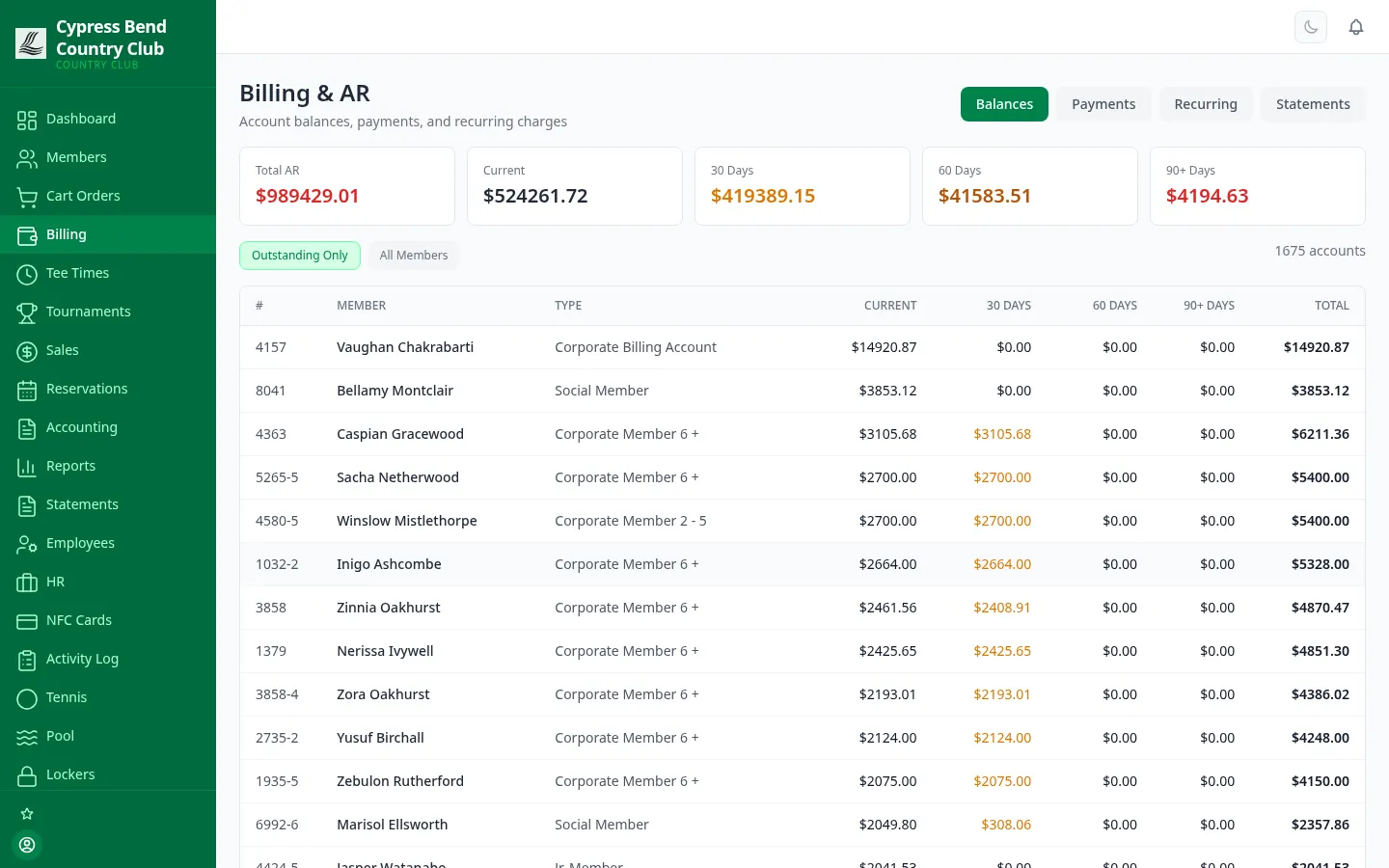Open notifications bell icon
The width and height of the screenshot is (1389, 868).
1356,27
